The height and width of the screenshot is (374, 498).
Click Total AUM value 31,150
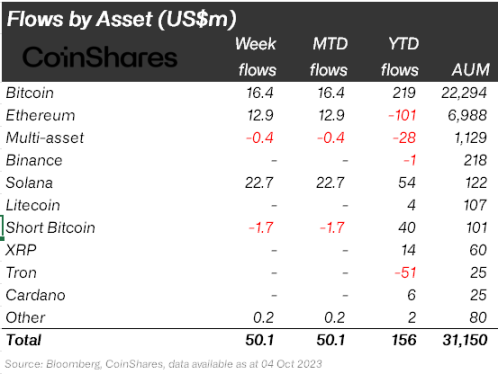click(465, 340)
